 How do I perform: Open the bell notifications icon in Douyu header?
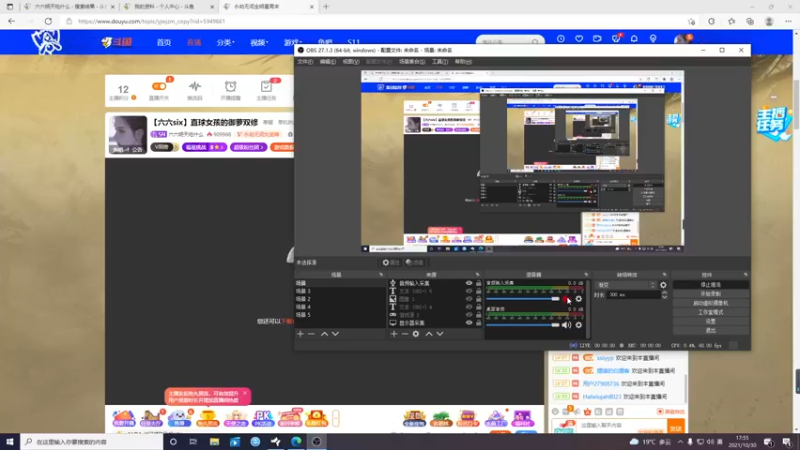pos(634,39)
